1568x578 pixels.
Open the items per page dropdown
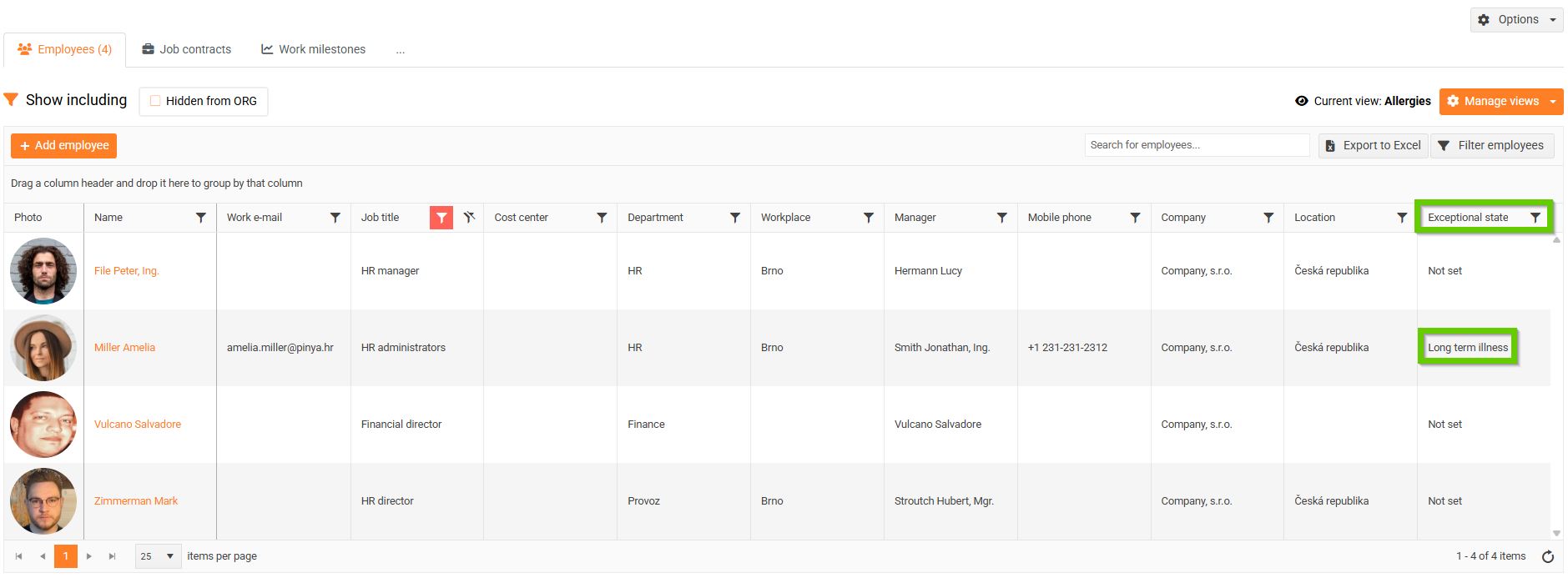coord(159,556)
